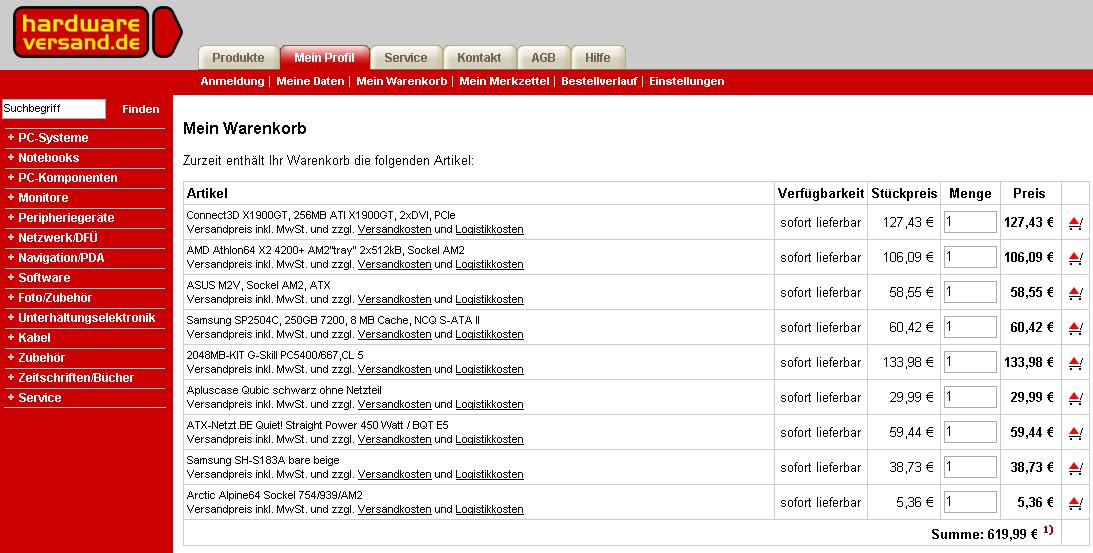The image size is (1093, 553).
Task: Open Versandkosten link in Apluscase Qubic row
Action: tap(395, 404)
